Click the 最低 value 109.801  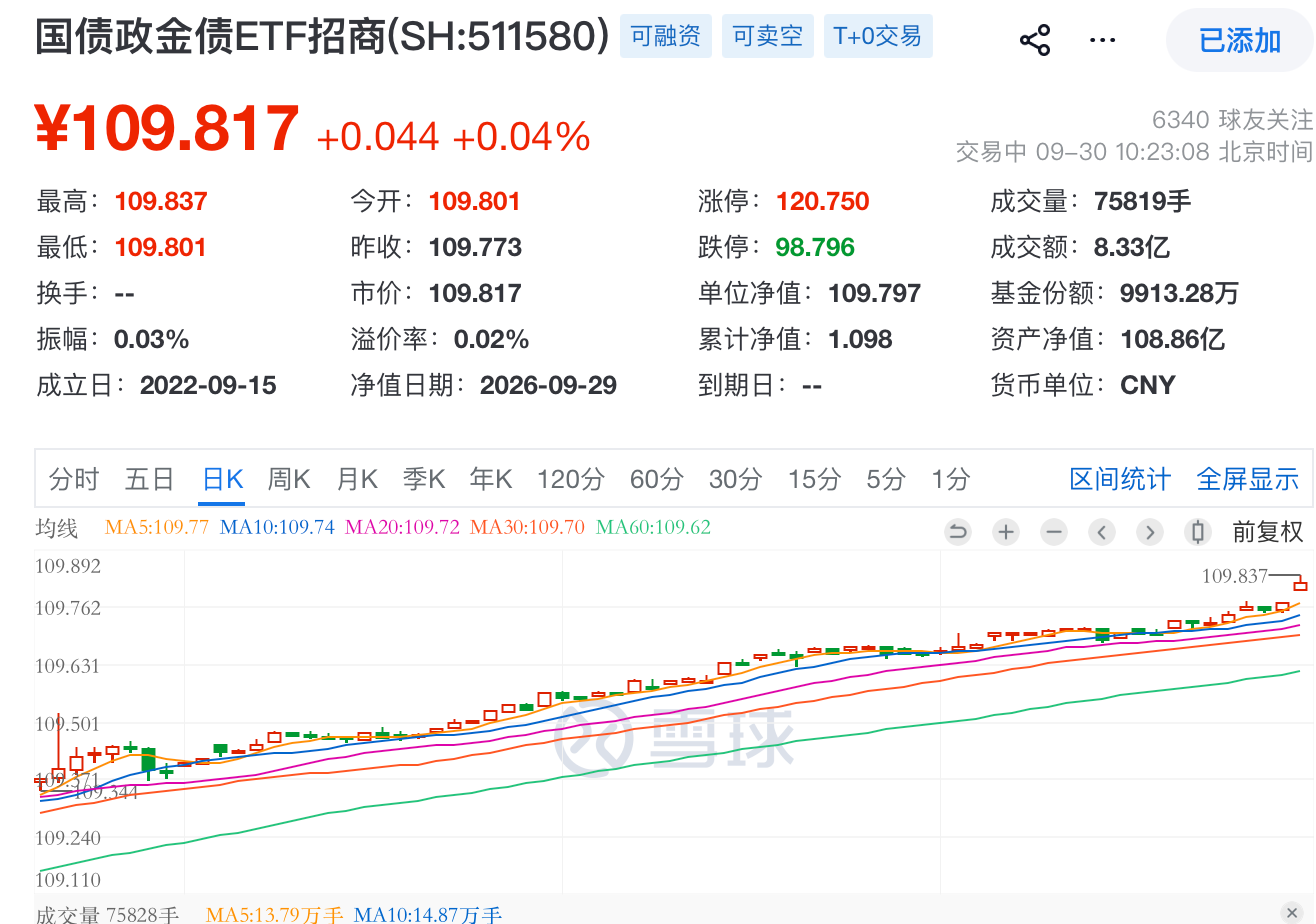coord(161,247)
